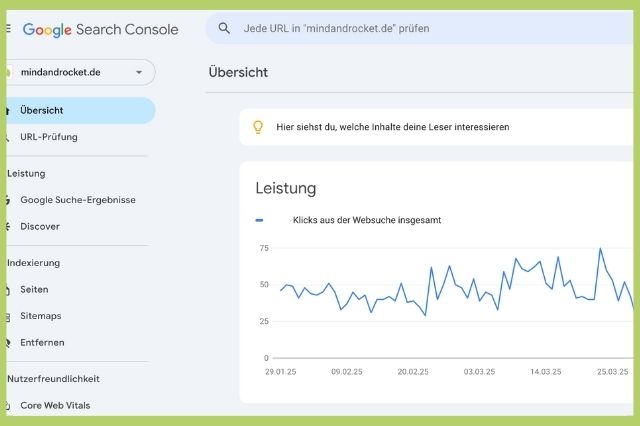Click the blue legend marker for Klicks

(x=259, y=220)
